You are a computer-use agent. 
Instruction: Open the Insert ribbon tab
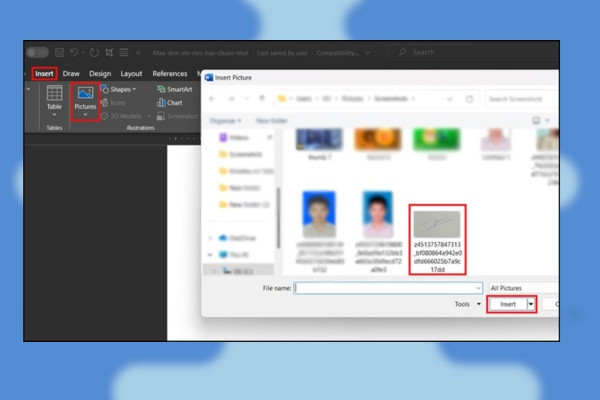[44, 73]
